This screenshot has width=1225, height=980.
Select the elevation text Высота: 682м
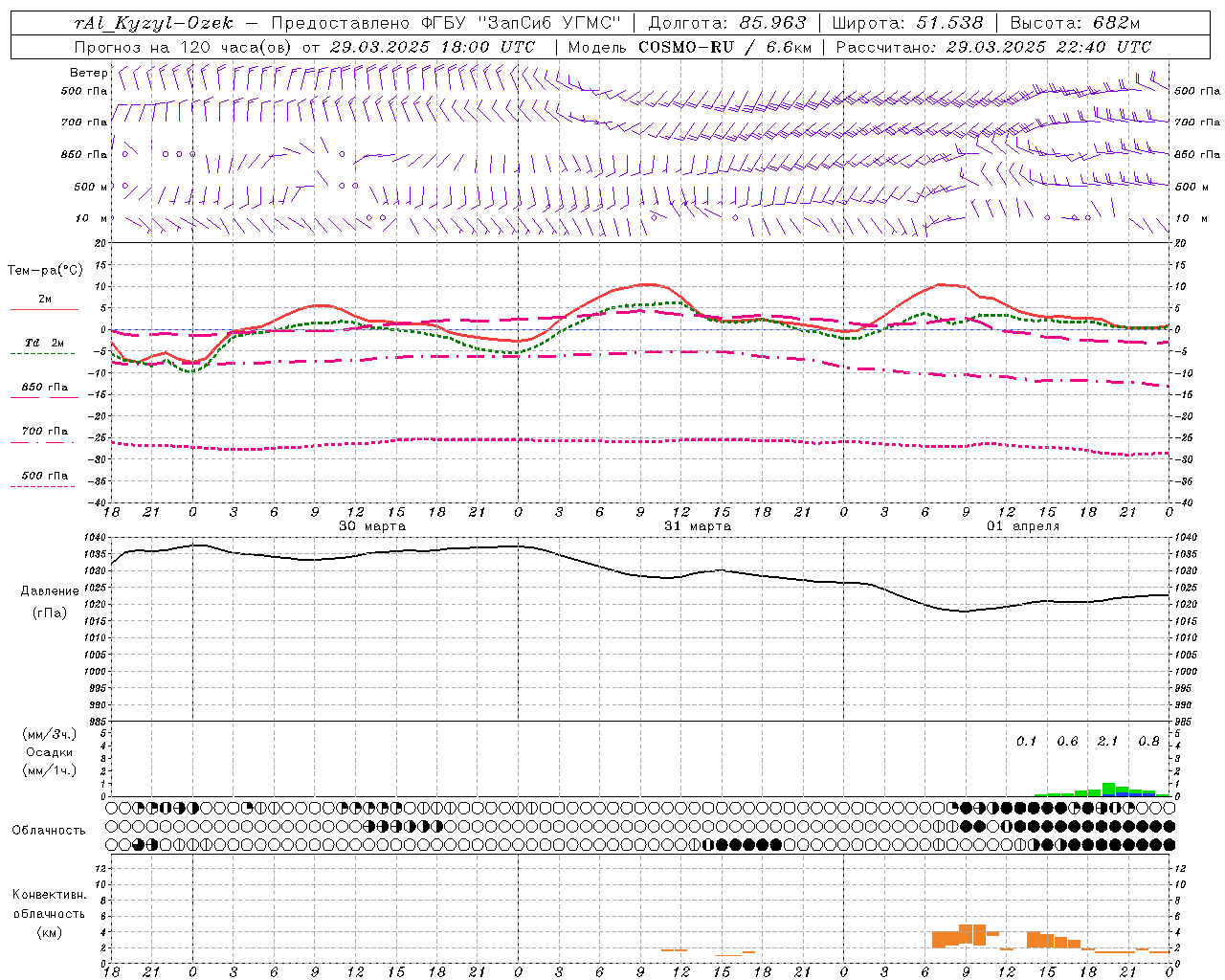pos(1076,23)
